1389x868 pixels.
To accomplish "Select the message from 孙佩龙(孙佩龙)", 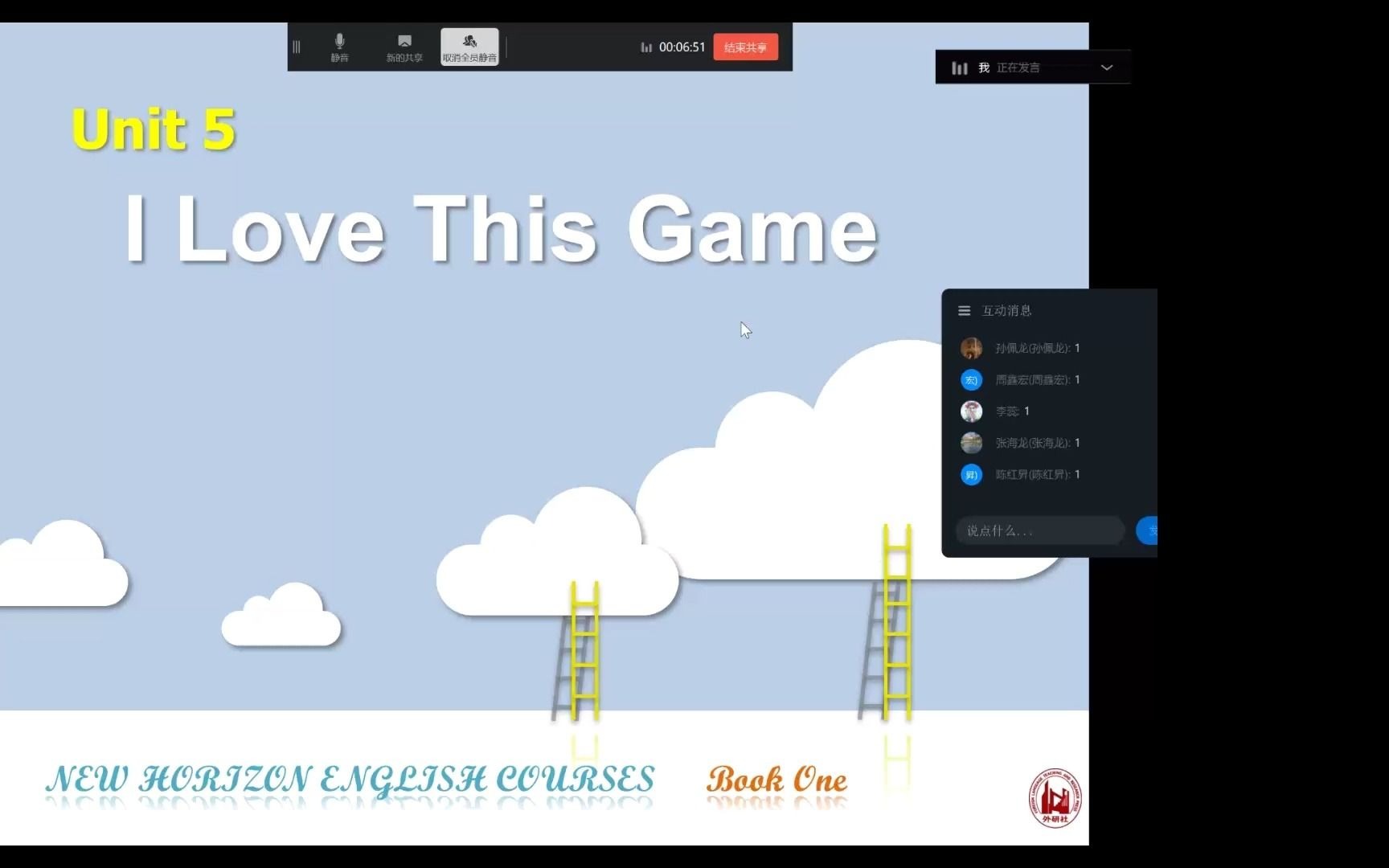I will pyautogui.click(x=1038, y=348).
